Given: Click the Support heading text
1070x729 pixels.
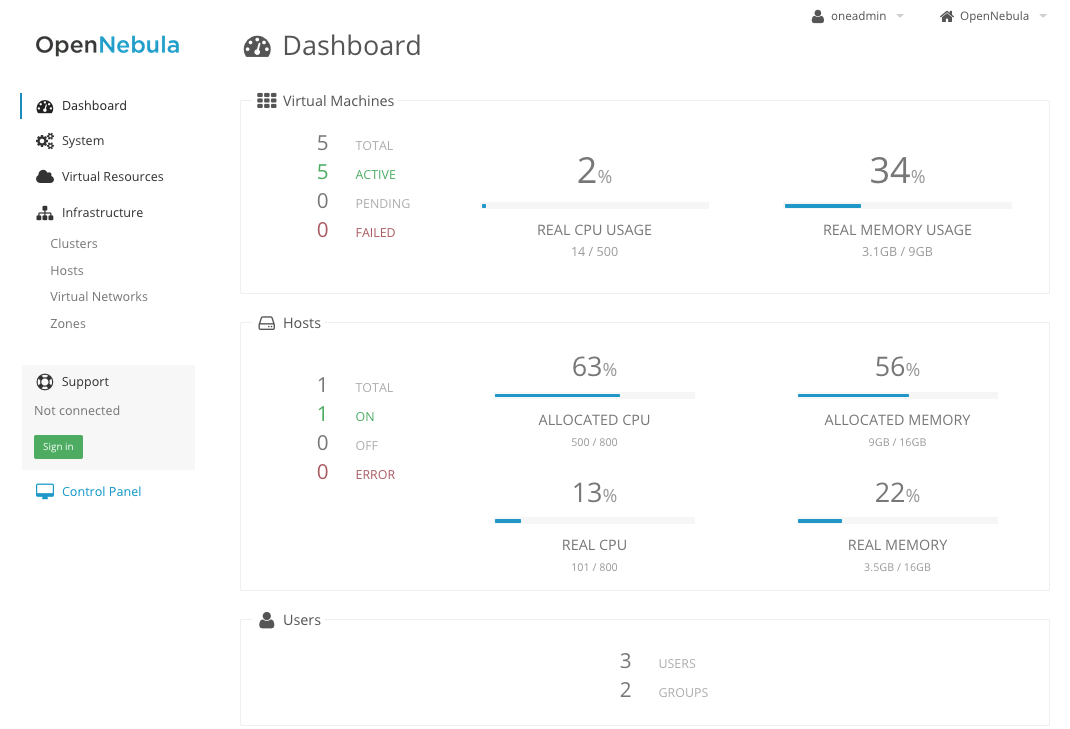Looking at the screenshot, I should [85, 382].
